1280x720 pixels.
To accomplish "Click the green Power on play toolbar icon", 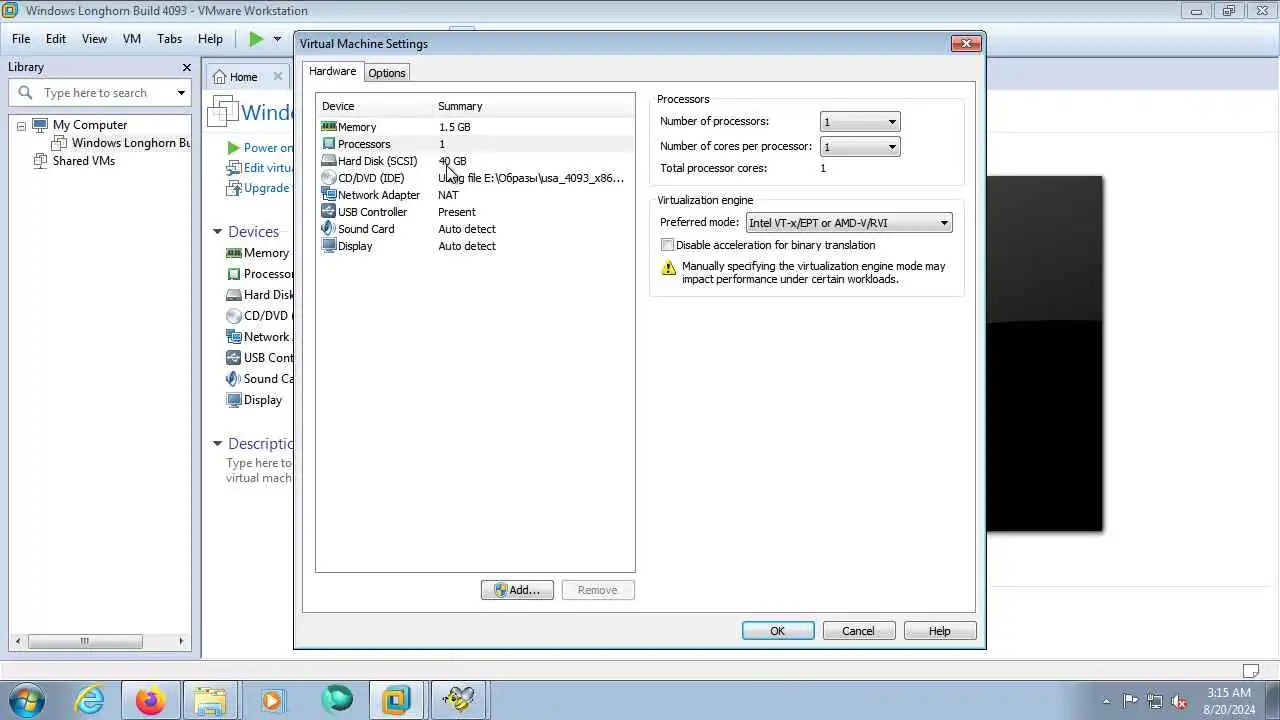I will pyautogui.click(x=256, y=39).
